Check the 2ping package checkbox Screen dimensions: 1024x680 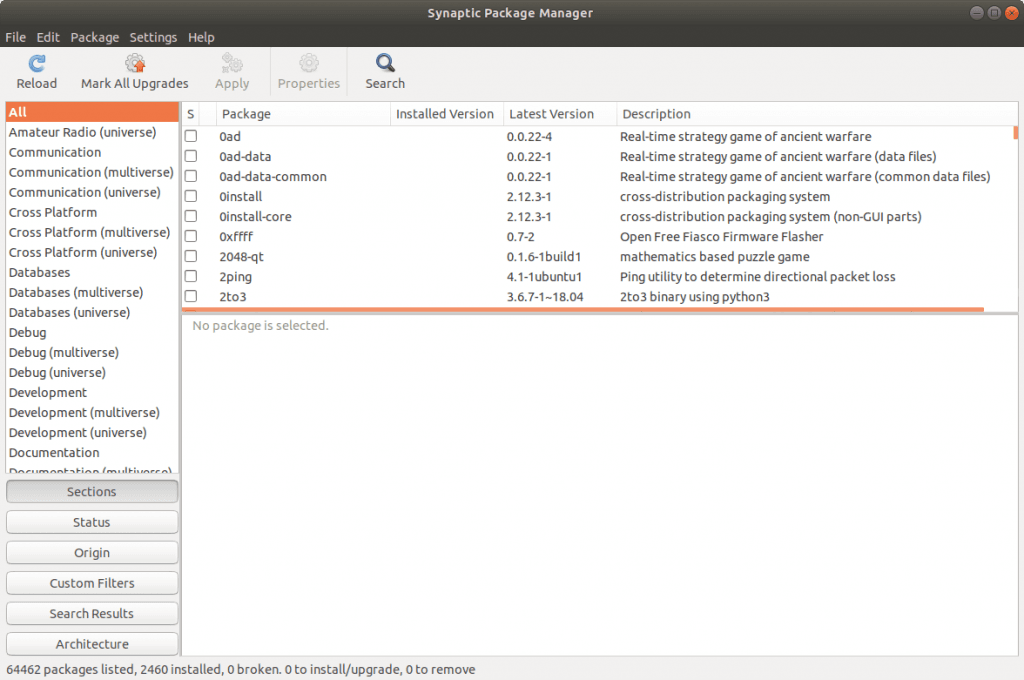(x=189, y=276)
